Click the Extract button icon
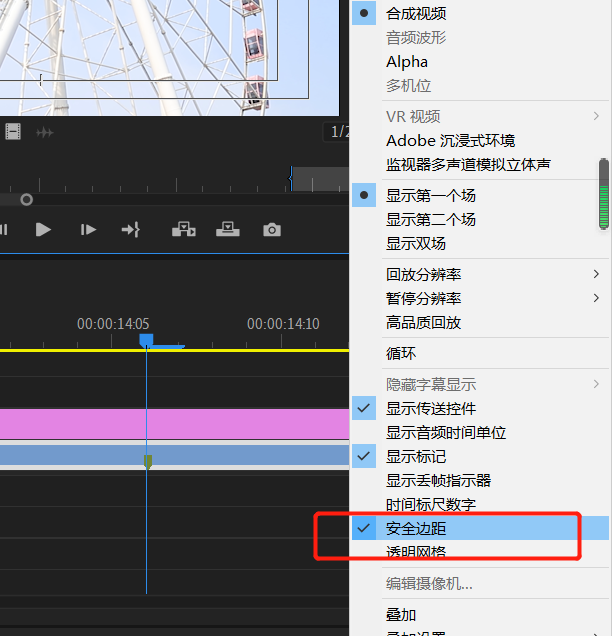The width and height of the screenshot is (612, 636). pyautogui.click(x=228, y=230)
